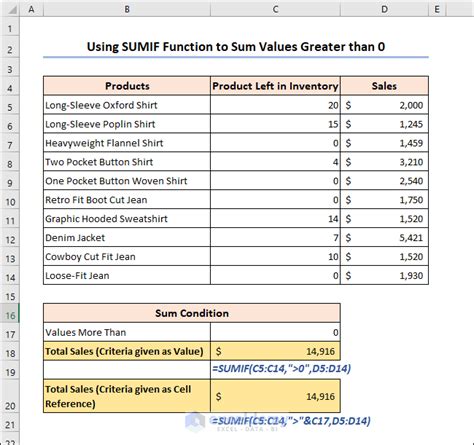Click sales value 3,210
The image size is (474, 445).
point(384,162)
